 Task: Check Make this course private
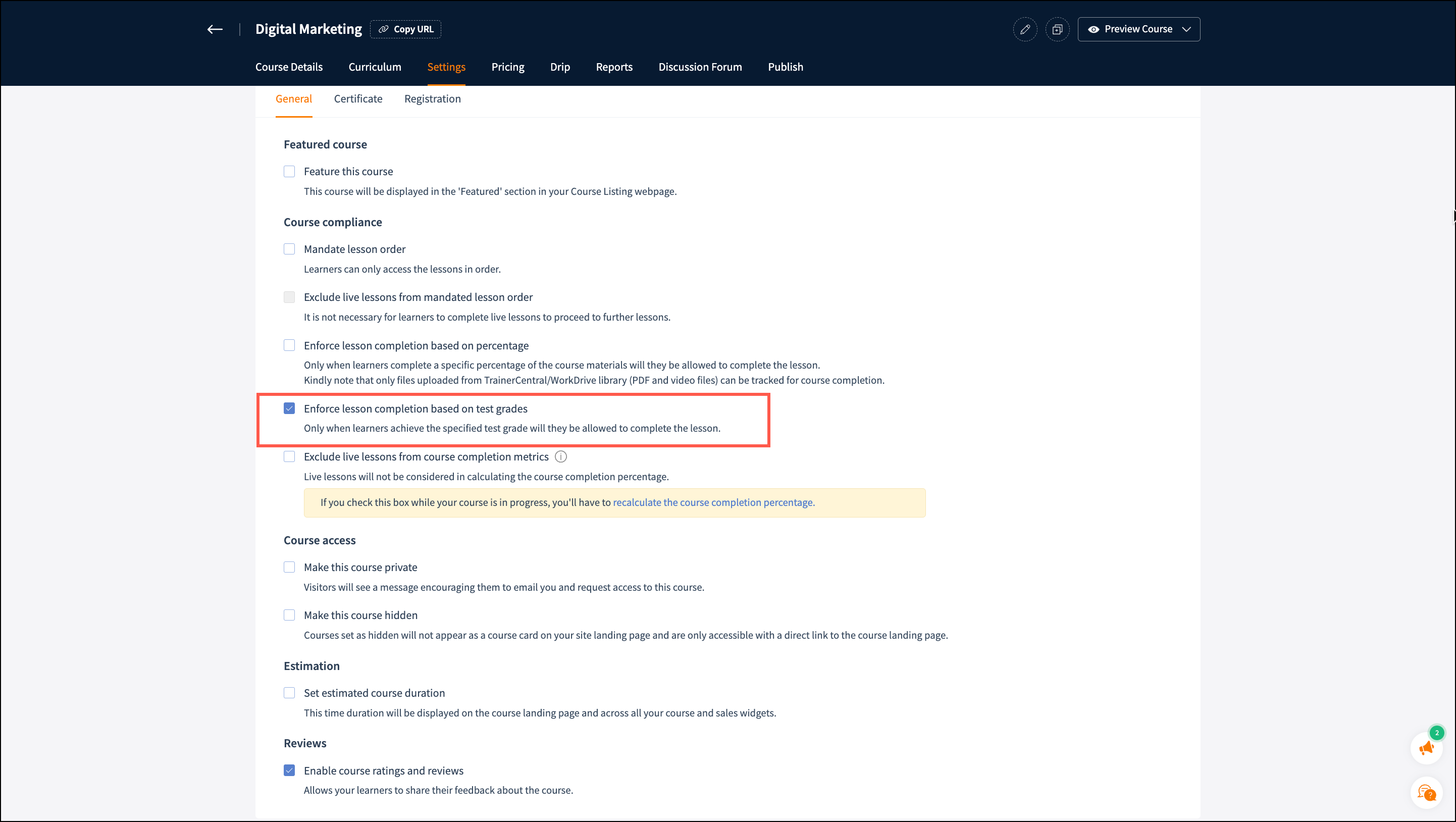(x=289, y=567)
